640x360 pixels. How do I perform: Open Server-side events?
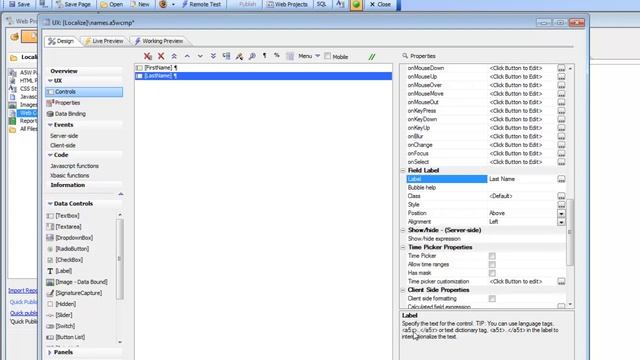(64, 136)
